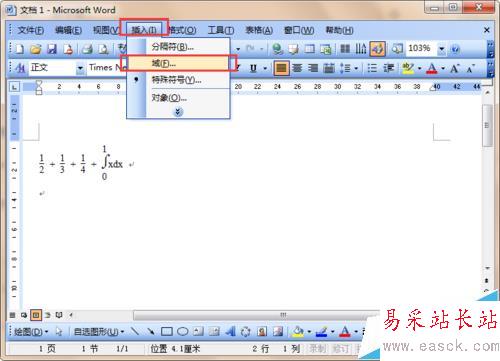Open the 工具(T) Tools menu
The width and height of the screenshot is (500, 361).
[221, 30]
